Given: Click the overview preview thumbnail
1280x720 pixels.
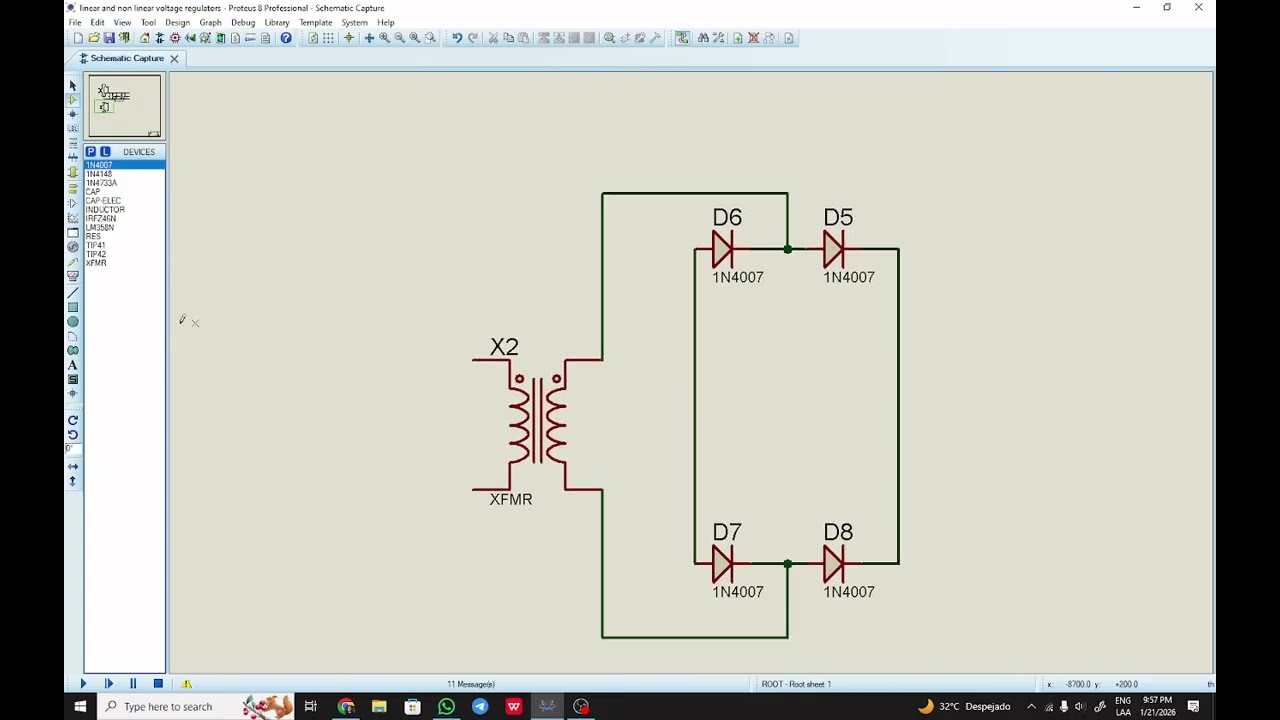Looking at the screenshot, I should pos(125,106).
